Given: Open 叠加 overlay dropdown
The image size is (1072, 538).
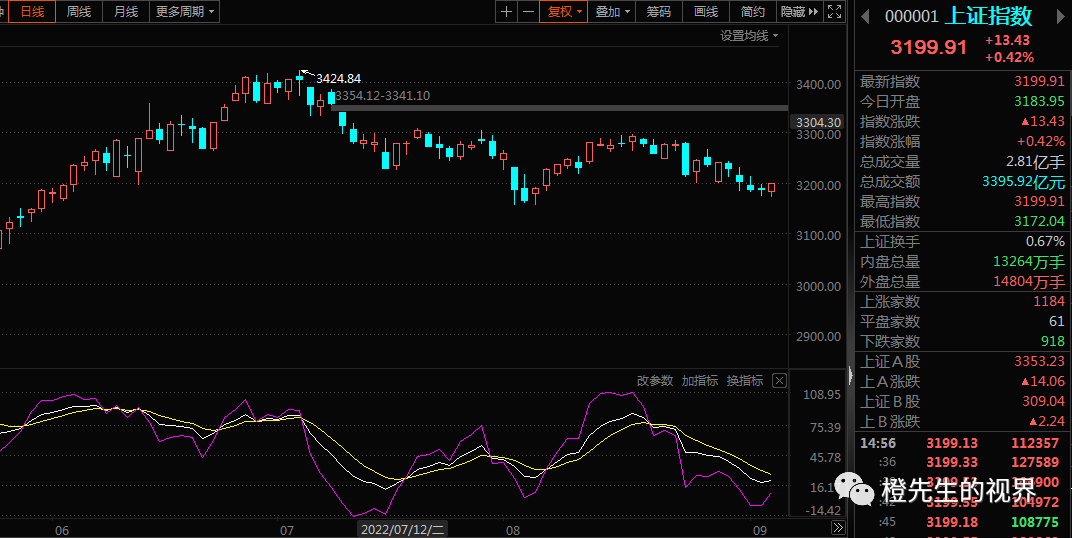Looking at the screenshot, I should click(x=612, y=12).
